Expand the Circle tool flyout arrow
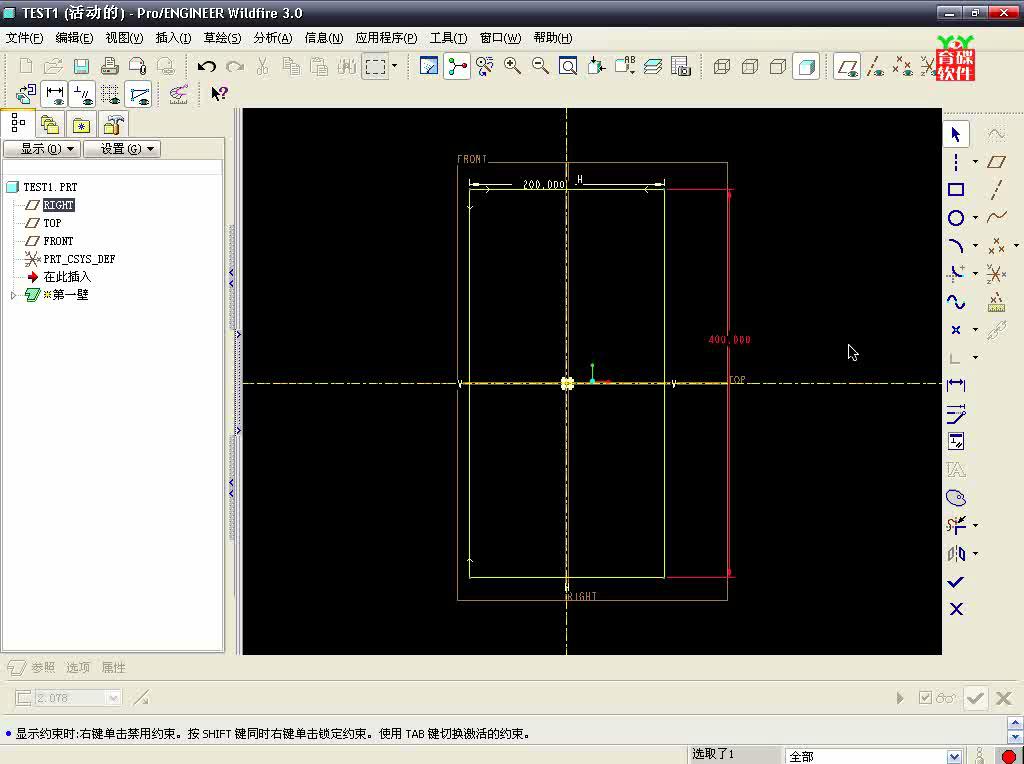The image size is (1024, 764). [975, 218]
